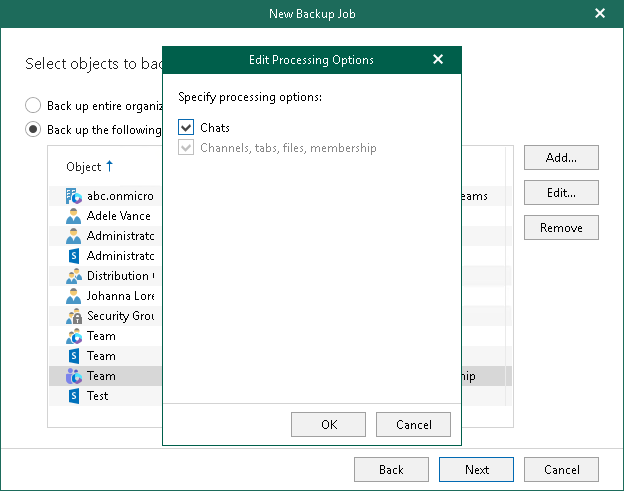Select the Adele Vance user icon
The width and height of the screenshot is (624, 491).
[73, 216]
